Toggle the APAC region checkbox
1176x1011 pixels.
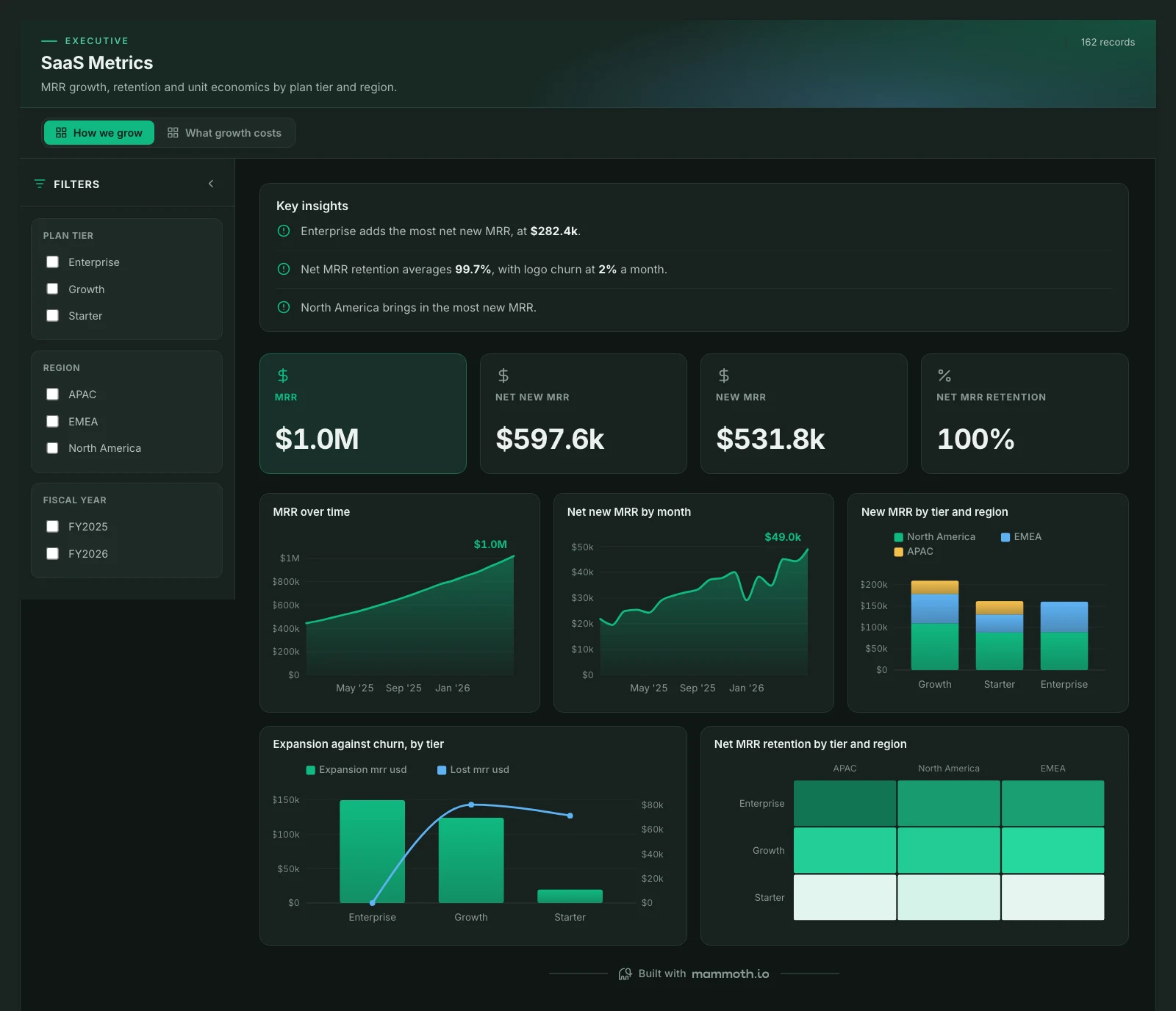click(x=53, y=395)
